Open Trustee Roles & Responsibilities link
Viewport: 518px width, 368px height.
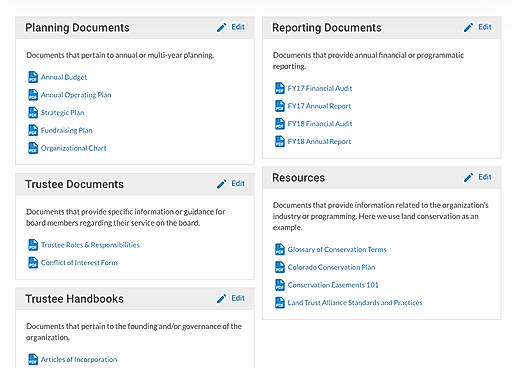[x=90, y=245]
